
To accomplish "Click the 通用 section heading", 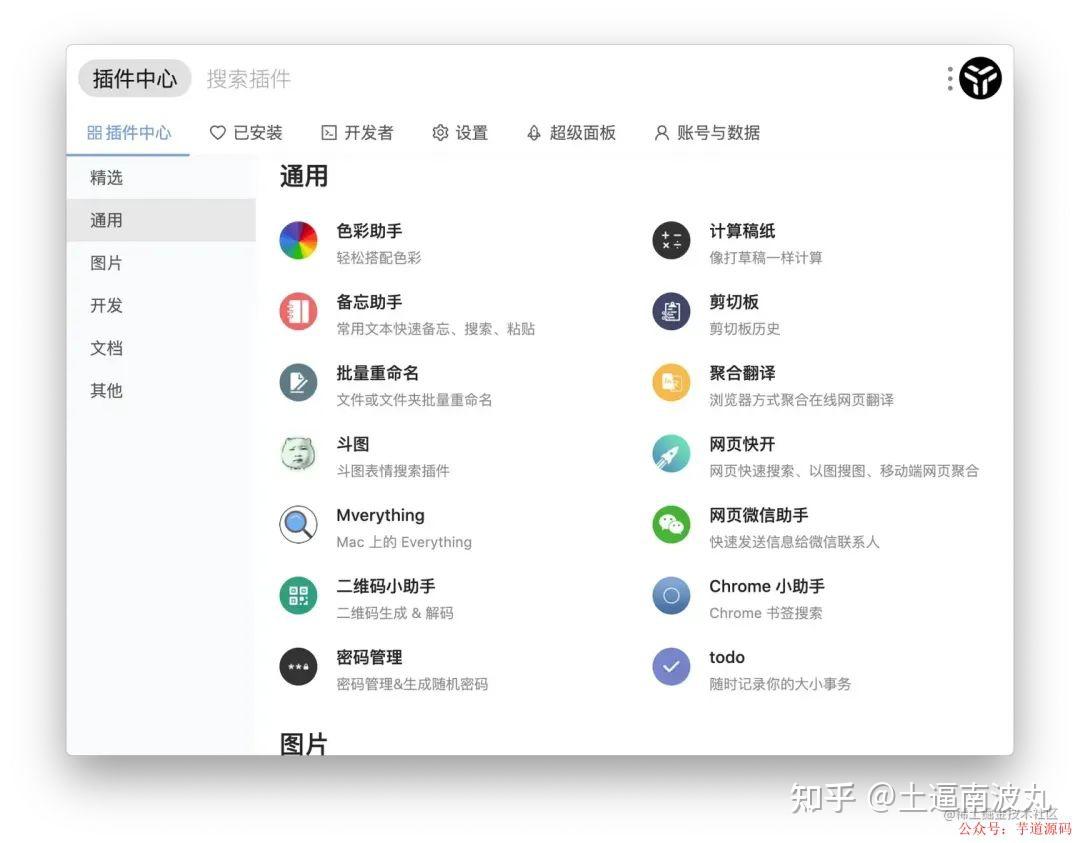I will [304, 176].
